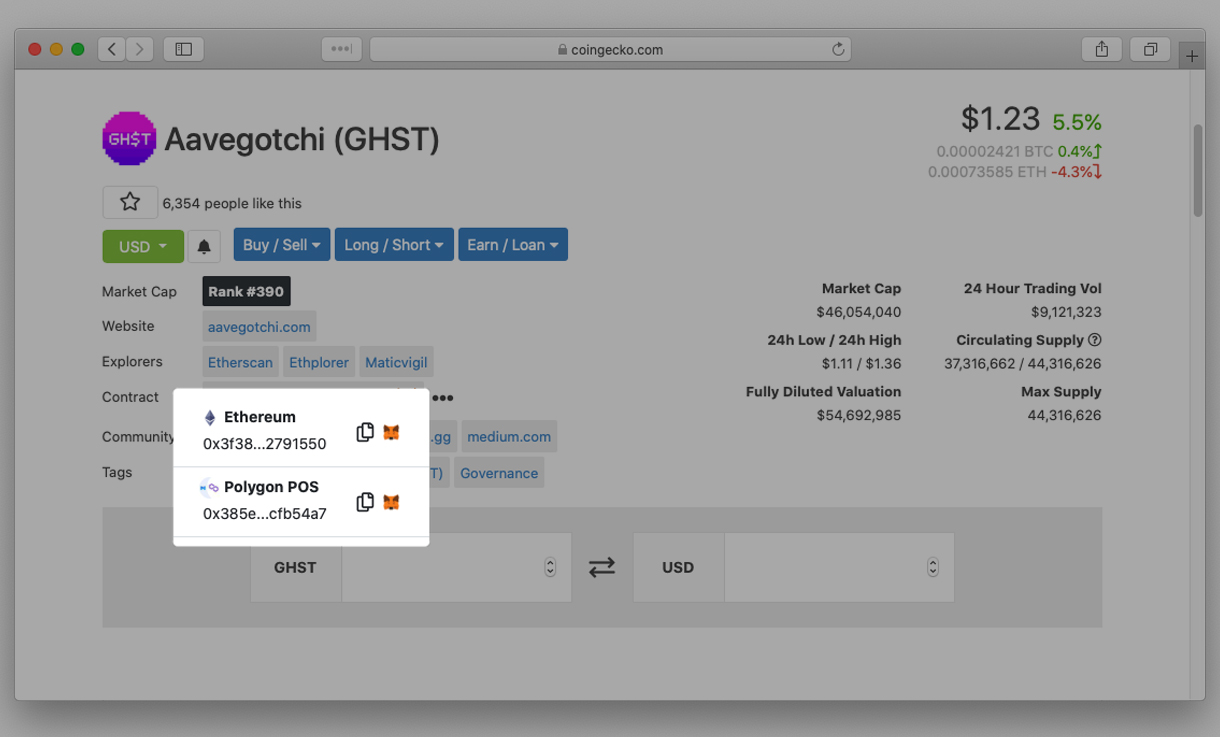Click the 0.00002421 BTC value

pos(995,152)
